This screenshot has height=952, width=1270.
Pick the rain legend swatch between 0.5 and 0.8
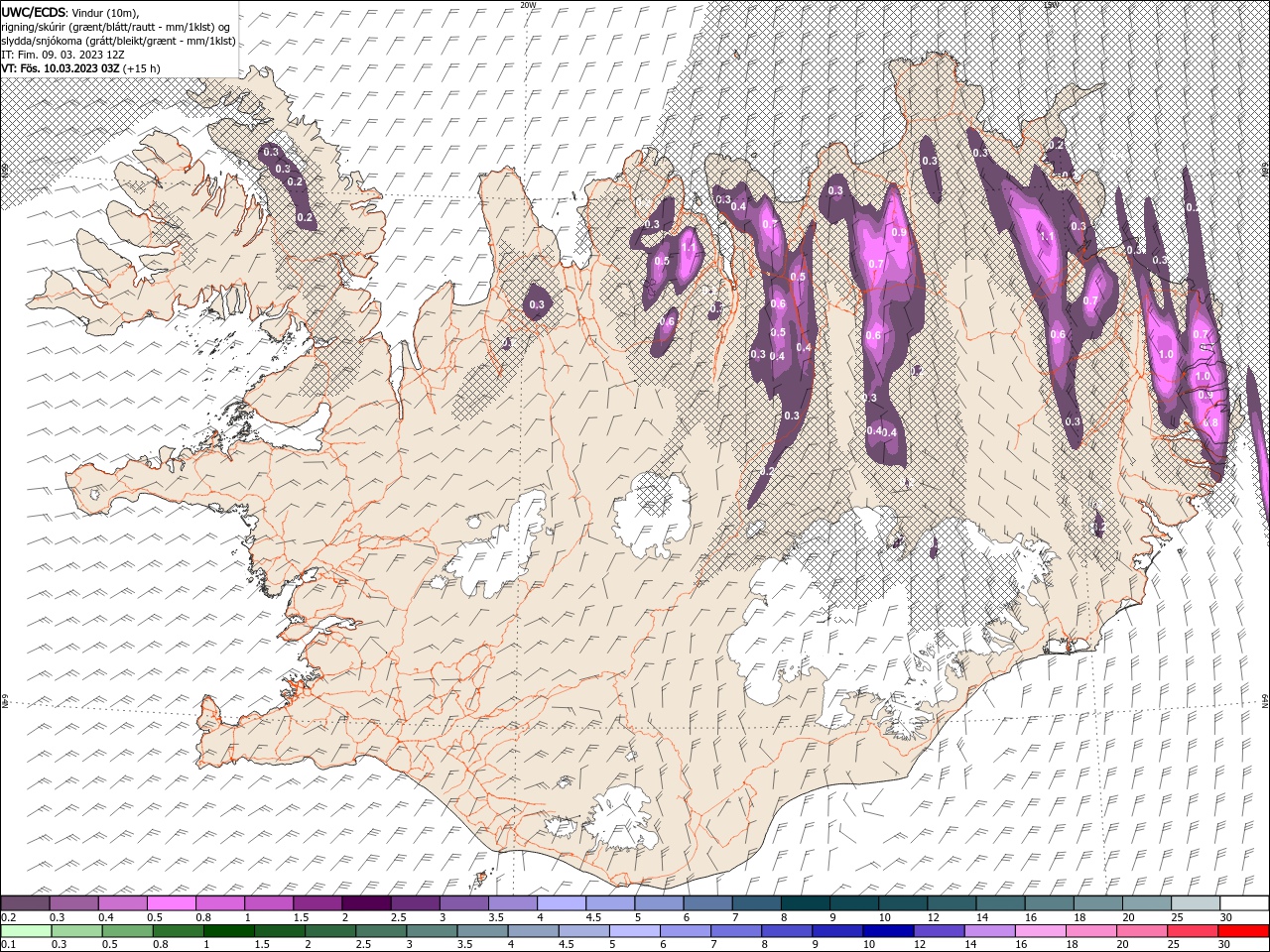click(x=128, y=931)
